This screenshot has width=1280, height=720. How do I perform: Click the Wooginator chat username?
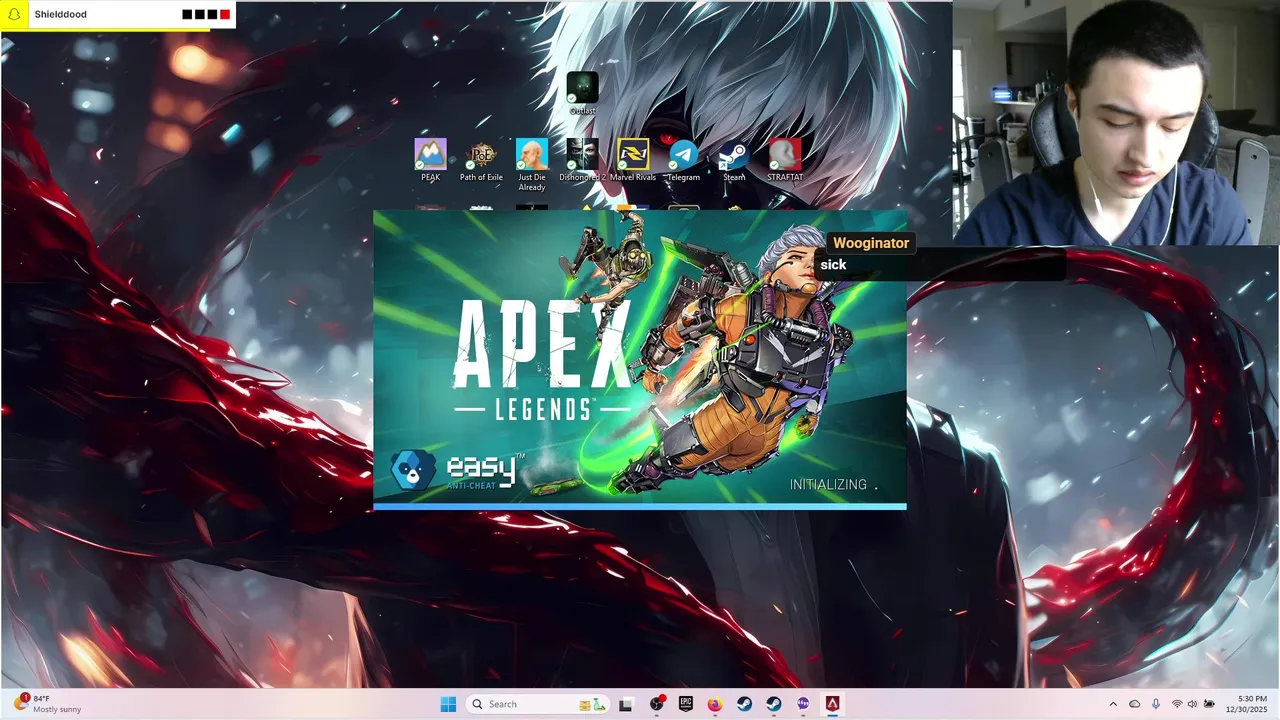(871, 243)
